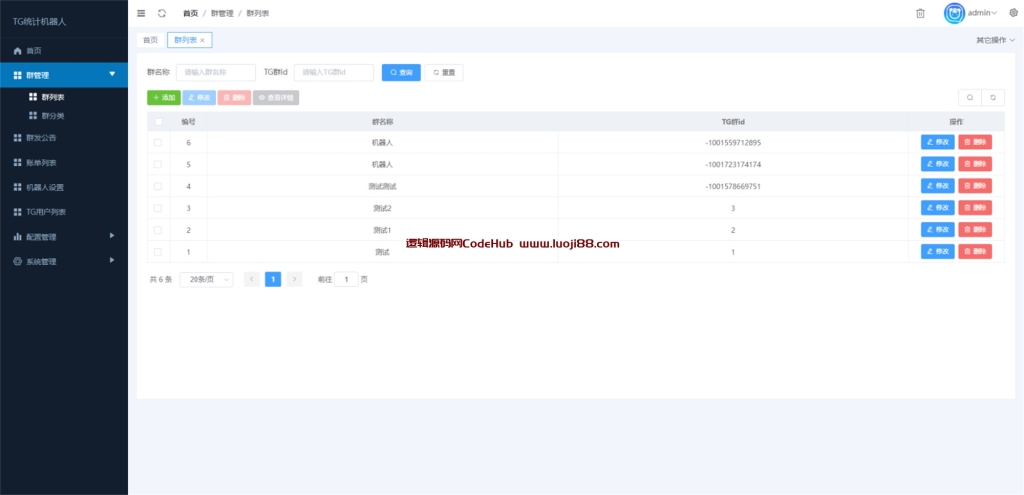Go to the next page arrow
The height and width of the screenshot is (495, 1024).
click(295, 279)
